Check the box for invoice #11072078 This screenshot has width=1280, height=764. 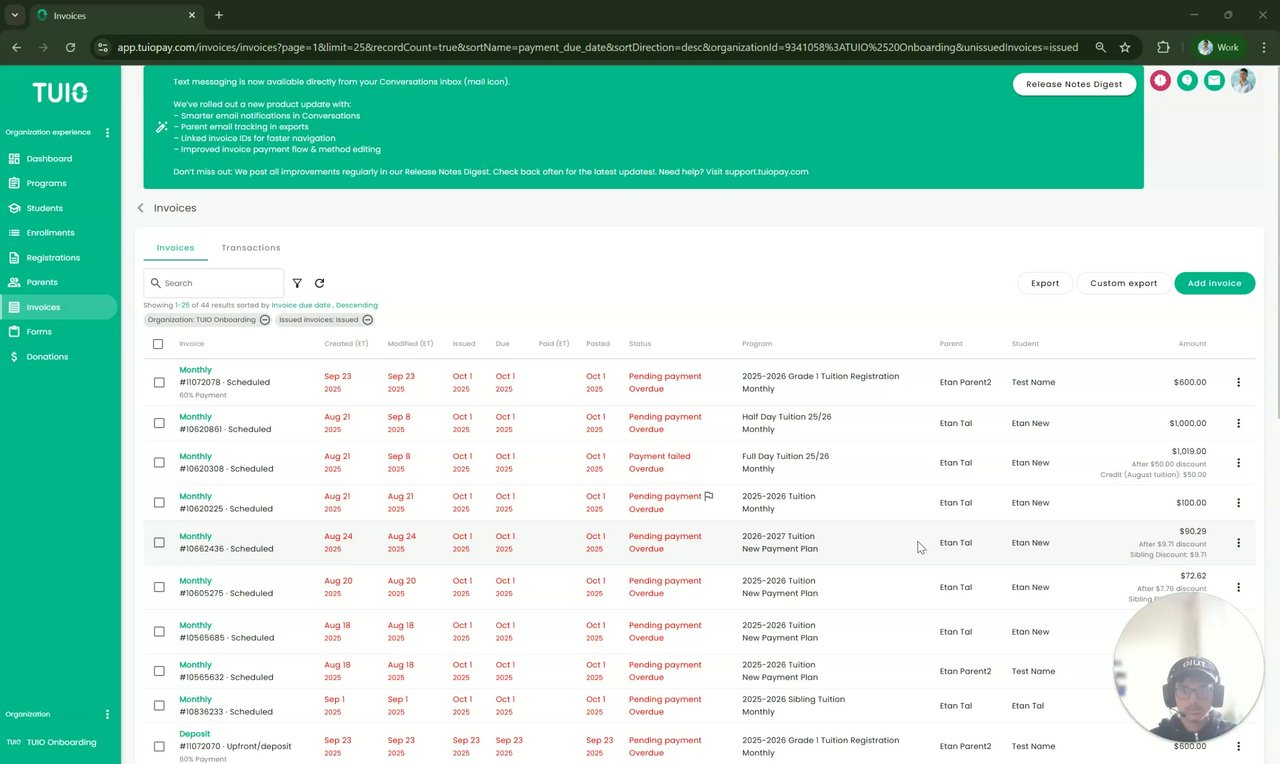[159, 382]
